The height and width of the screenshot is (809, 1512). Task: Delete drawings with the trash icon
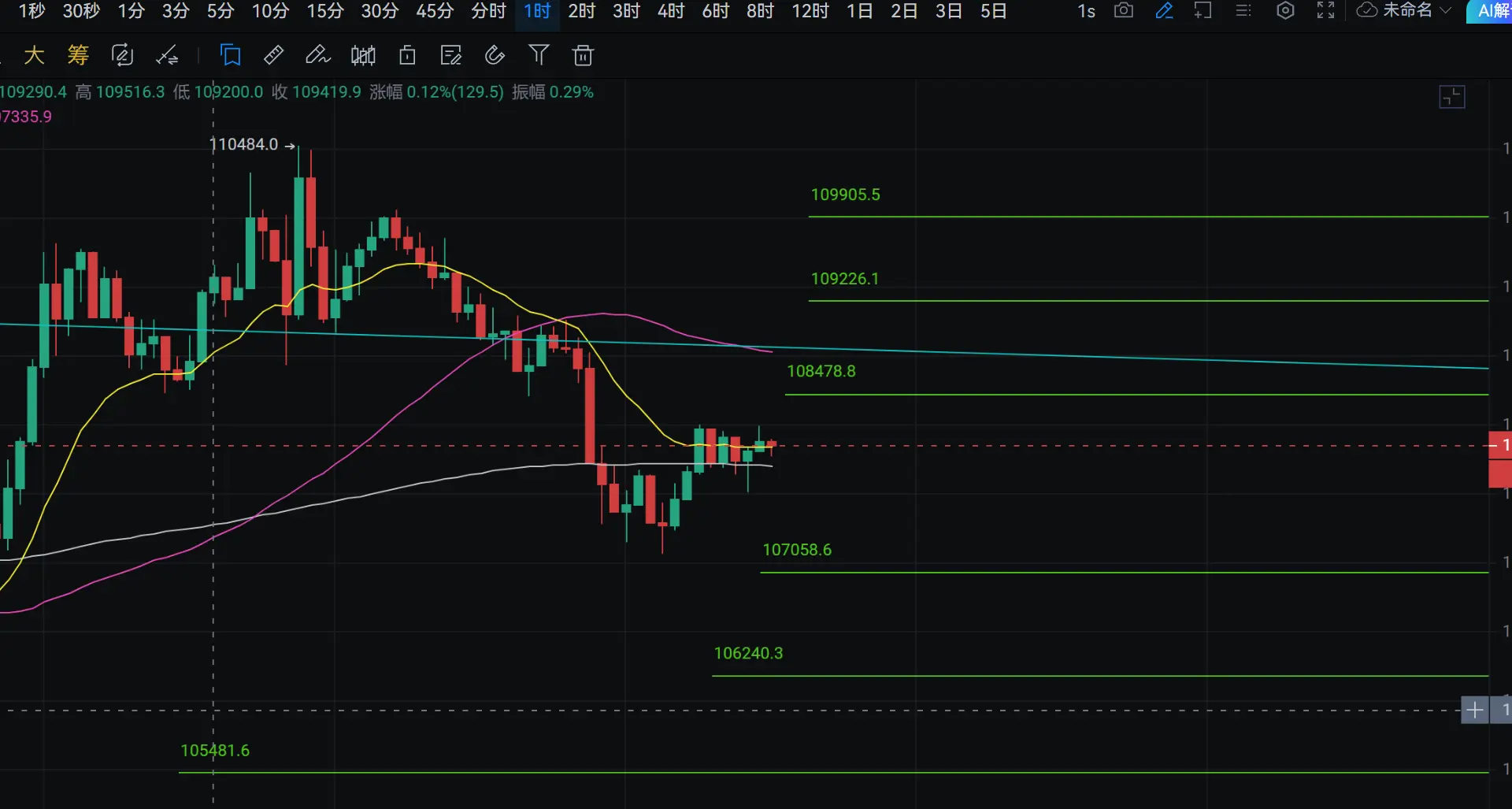click(583, 55)
